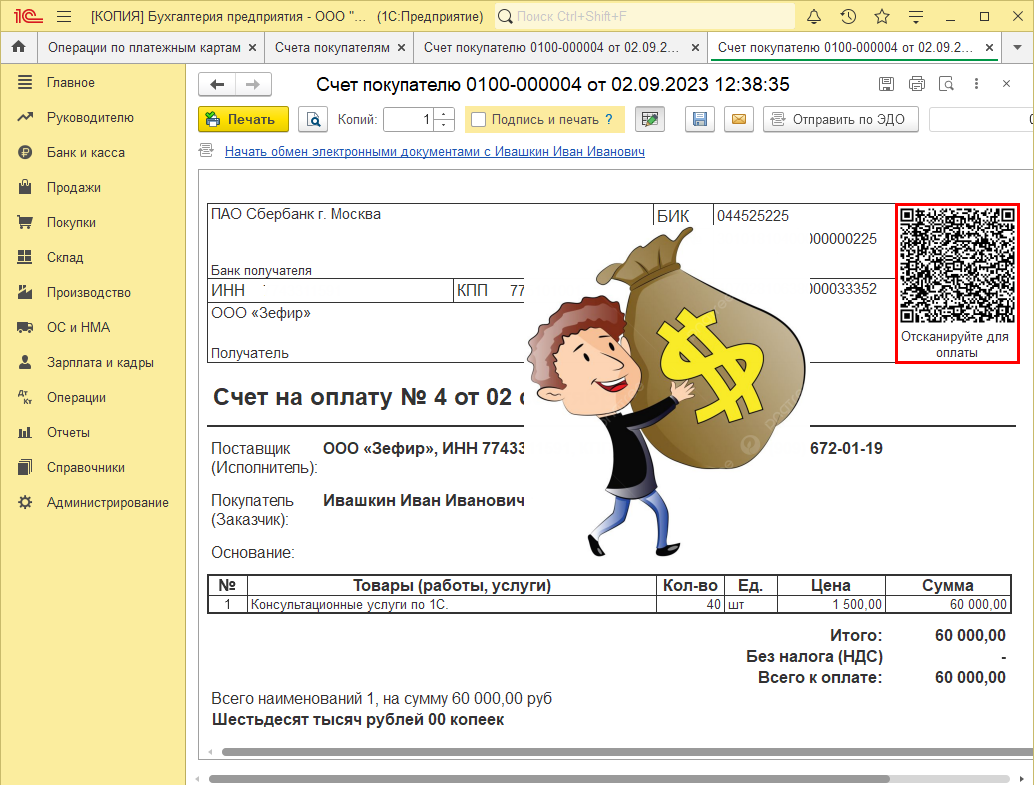Screen dimensions: 1034x785
Task: Expand the open tabs list dropdown arrow
Action: tap(1018, 47)
